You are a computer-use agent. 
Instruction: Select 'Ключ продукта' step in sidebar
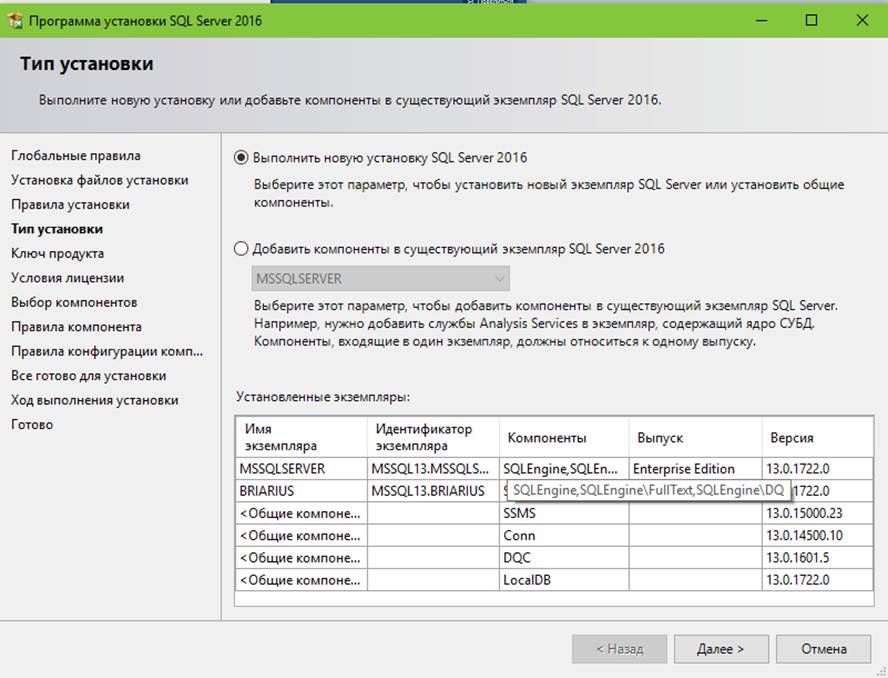tap(58, 254)
